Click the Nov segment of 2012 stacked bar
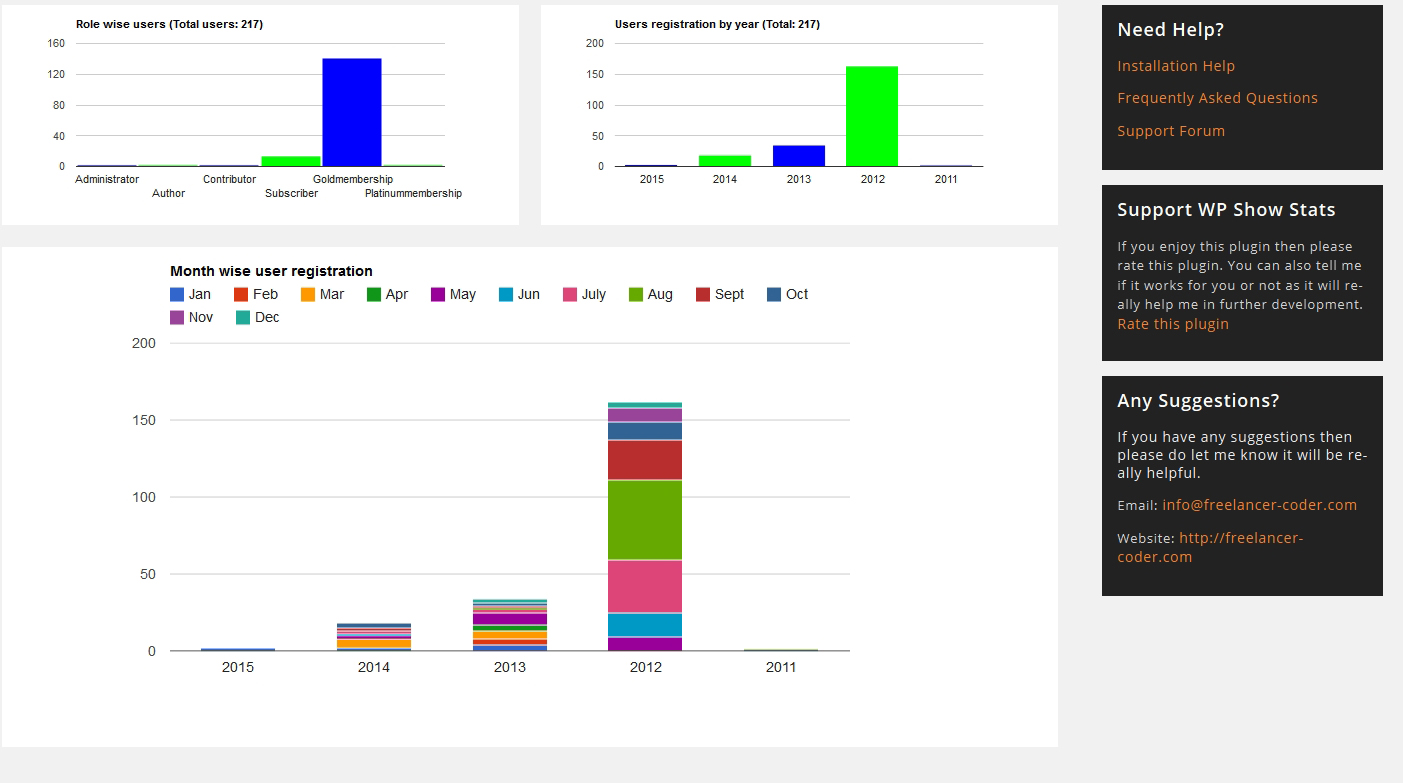The width and height of the screenshot is (1403, 783). [x=645, y=415]
